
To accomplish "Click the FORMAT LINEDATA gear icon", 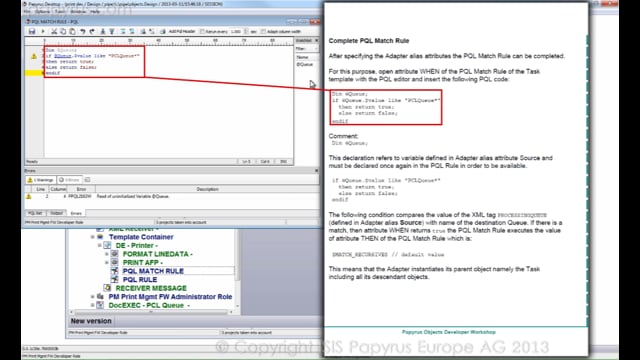I will [x=115, y=253].
